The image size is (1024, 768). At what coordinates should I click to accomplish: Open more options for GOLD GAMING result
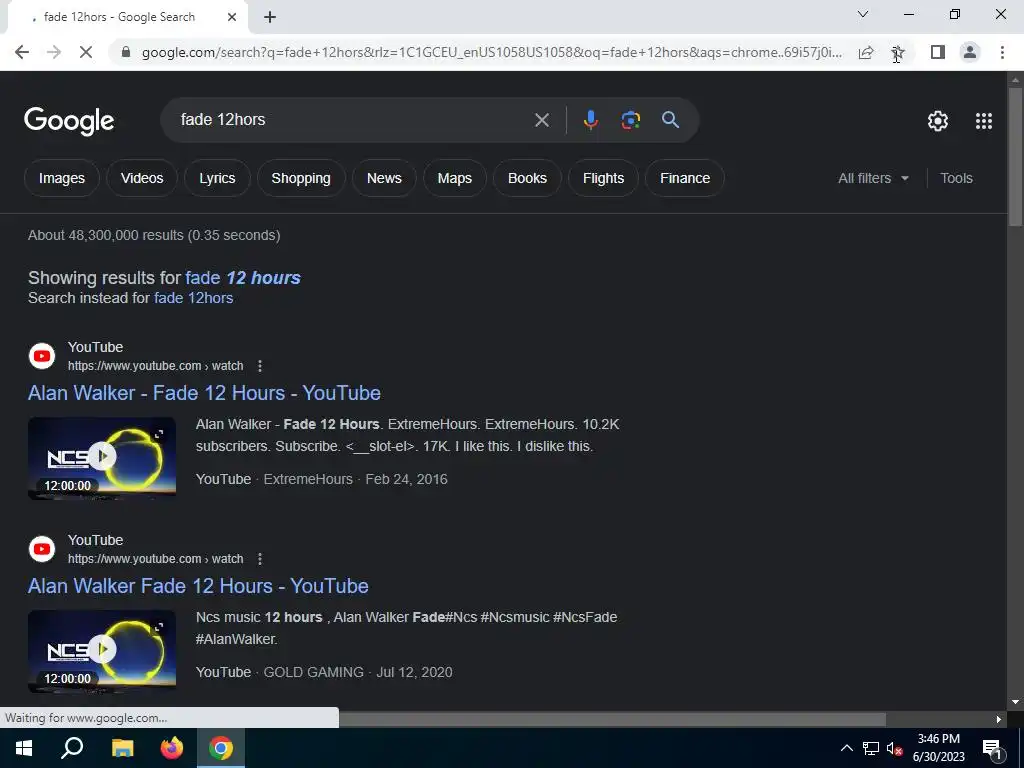tap(260, 559)
